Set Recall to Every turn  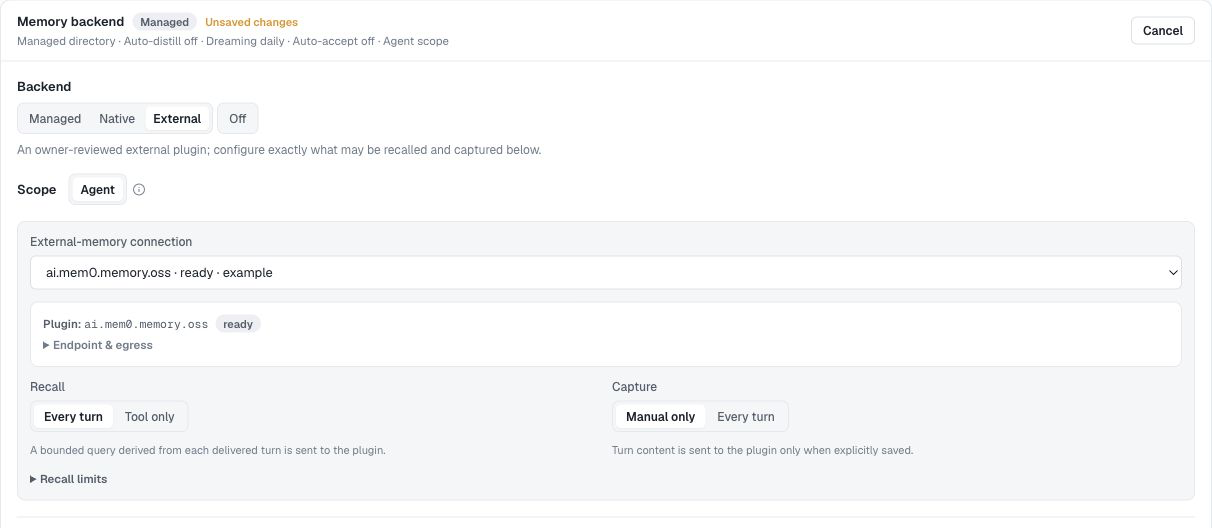point(73,417)
